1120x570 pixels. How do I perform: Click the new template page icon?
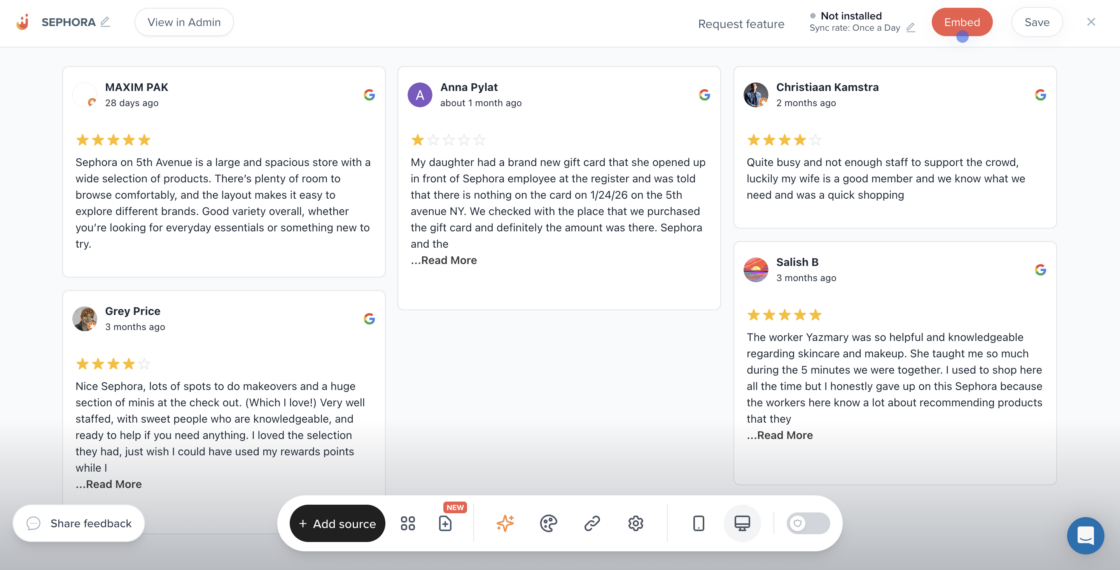pyautogui.click(x=446, y=523)
